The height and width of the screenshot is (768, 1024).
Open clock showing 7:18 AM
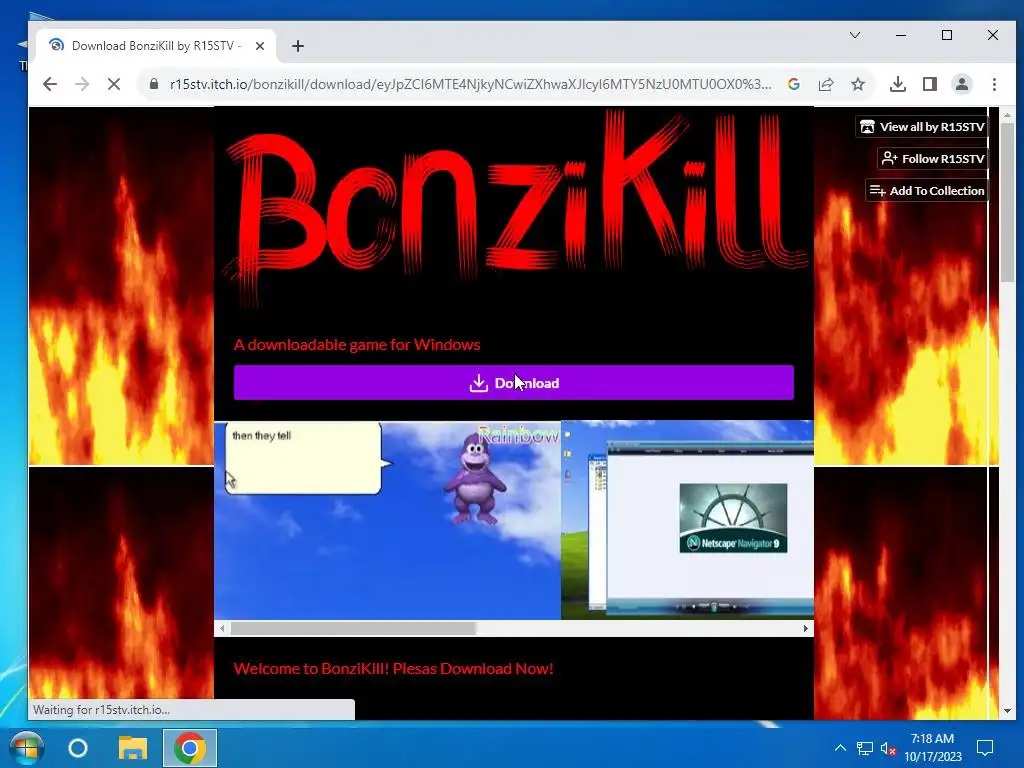tap(933, 748)
